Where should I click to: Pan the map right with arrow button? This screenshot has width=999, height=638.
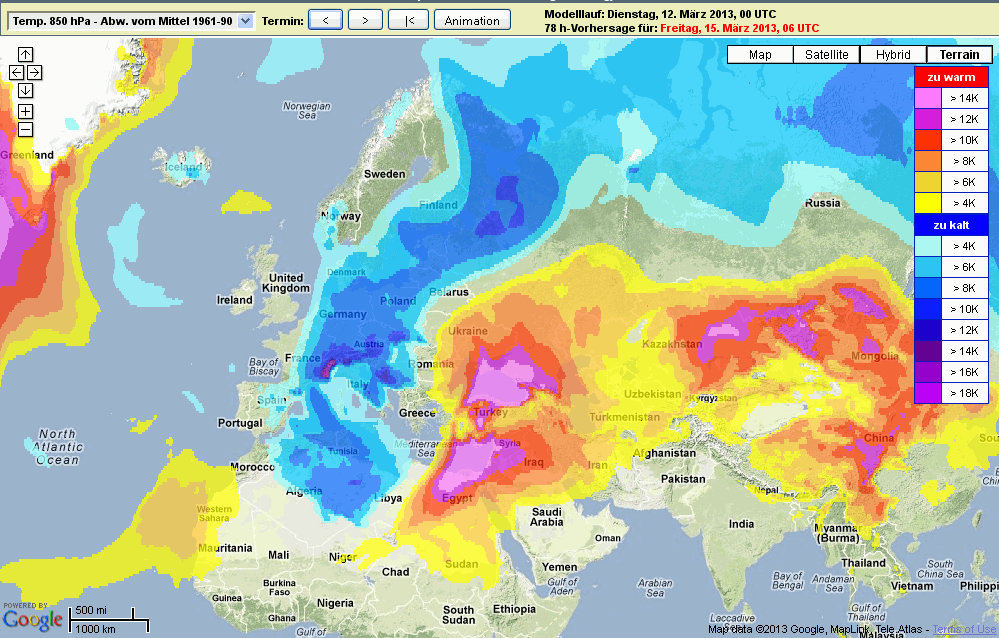point(34,72)
